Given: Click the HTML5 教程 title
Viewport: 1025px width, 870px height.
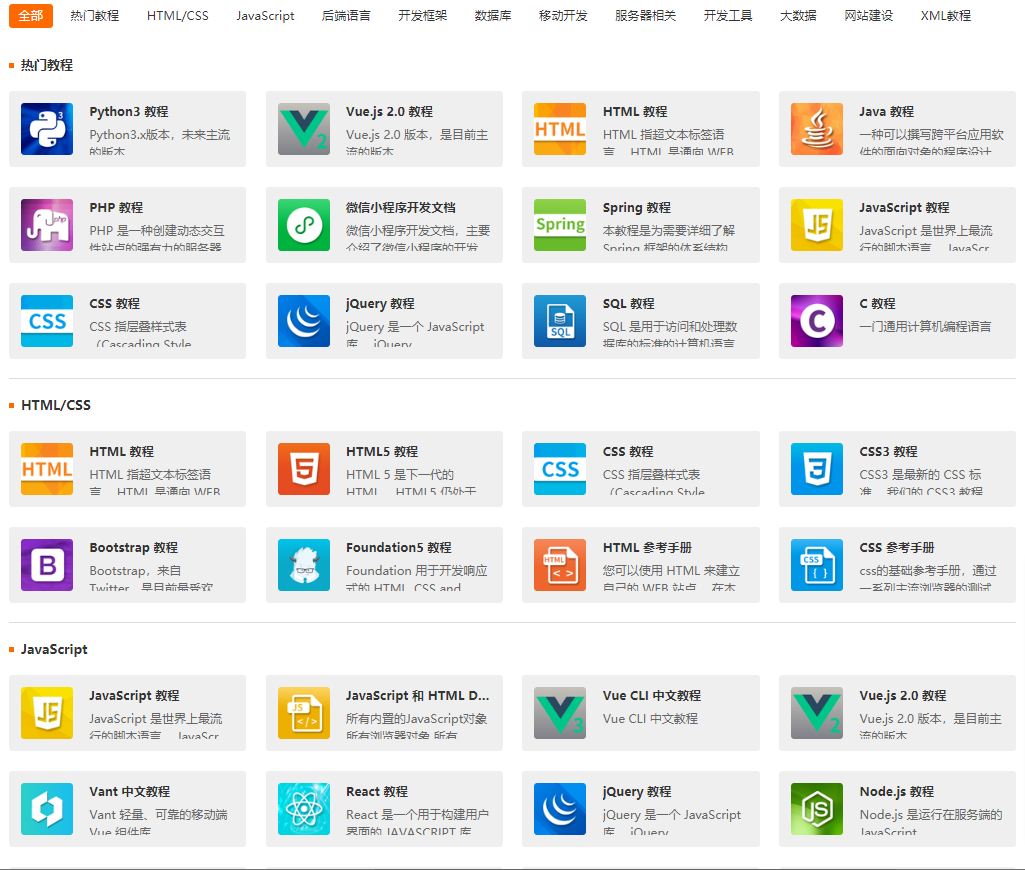Looking at the screenshot, I should click(x=382, y=452).
